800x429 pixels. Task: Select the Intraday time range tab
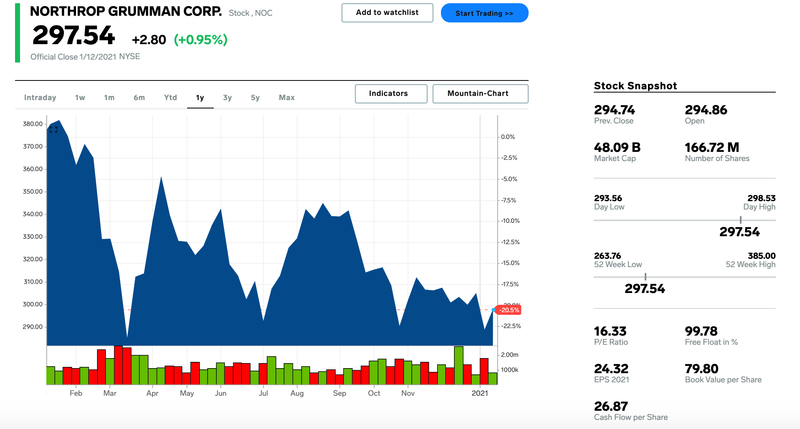coord(40,97)
